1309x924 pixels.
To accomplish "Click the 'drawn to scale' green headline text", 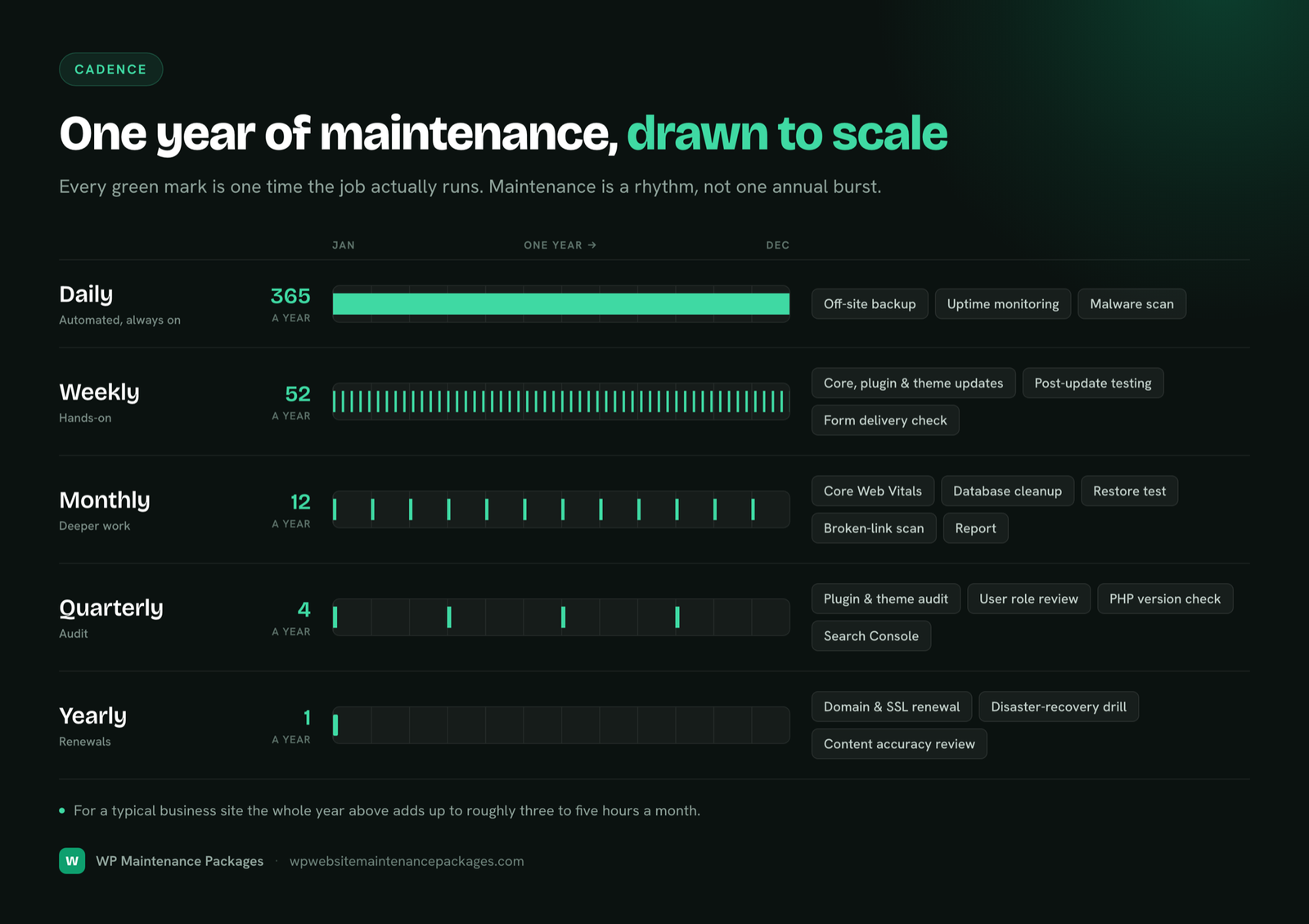I will pos(787,134).
